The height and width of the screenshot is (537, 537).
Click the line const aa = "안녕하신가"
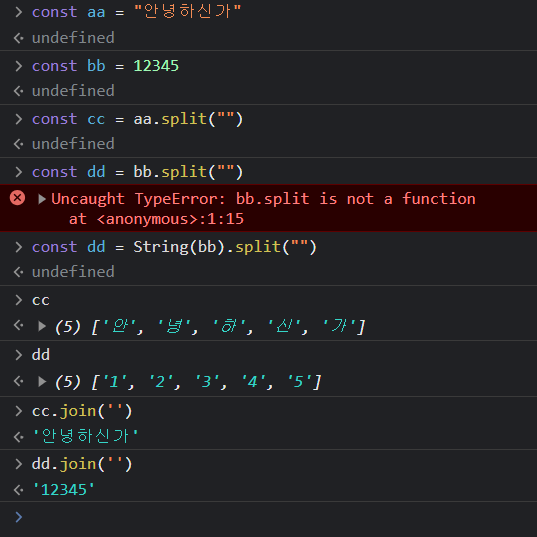[136, 12]
